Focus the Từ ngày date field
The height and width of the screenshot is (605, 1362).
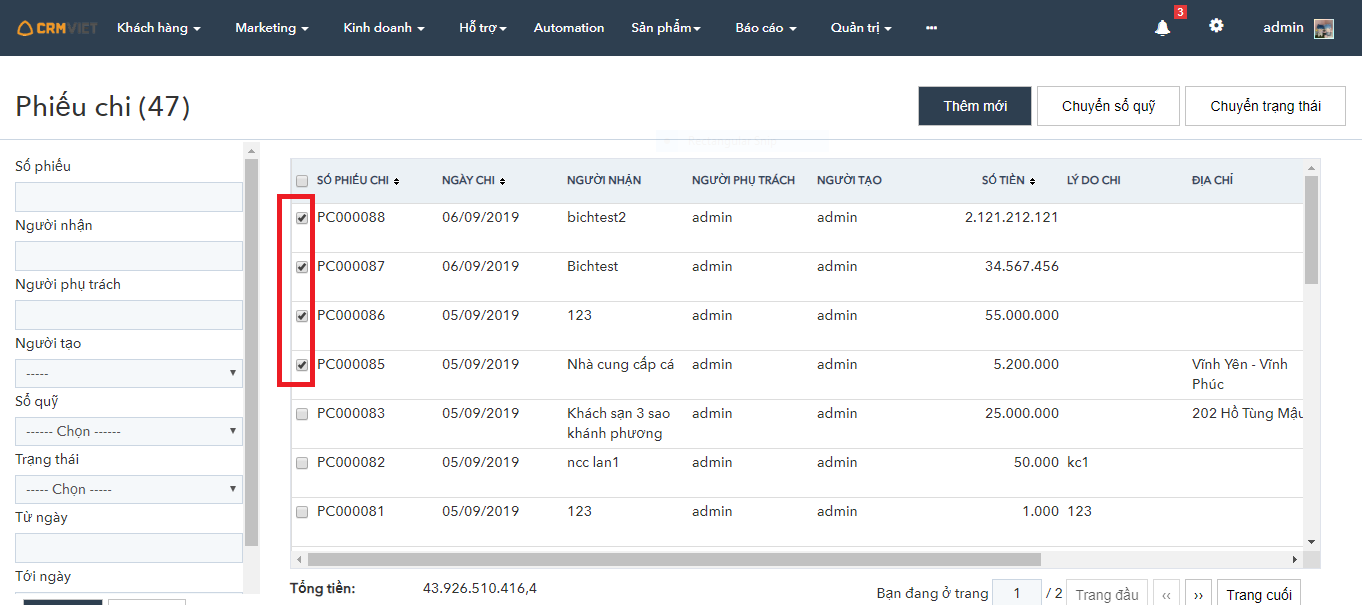click(129, 548)
